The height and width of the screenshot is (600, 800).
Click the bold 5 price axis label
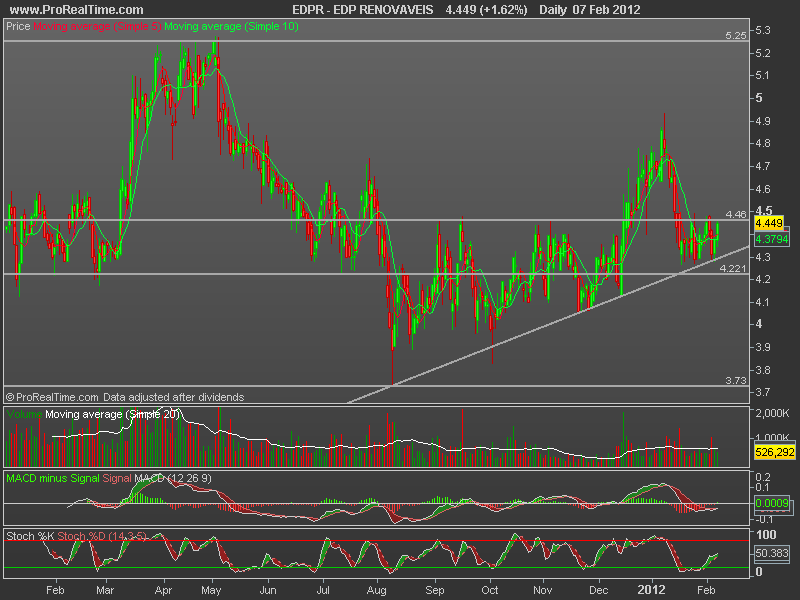tap(759, 97)
